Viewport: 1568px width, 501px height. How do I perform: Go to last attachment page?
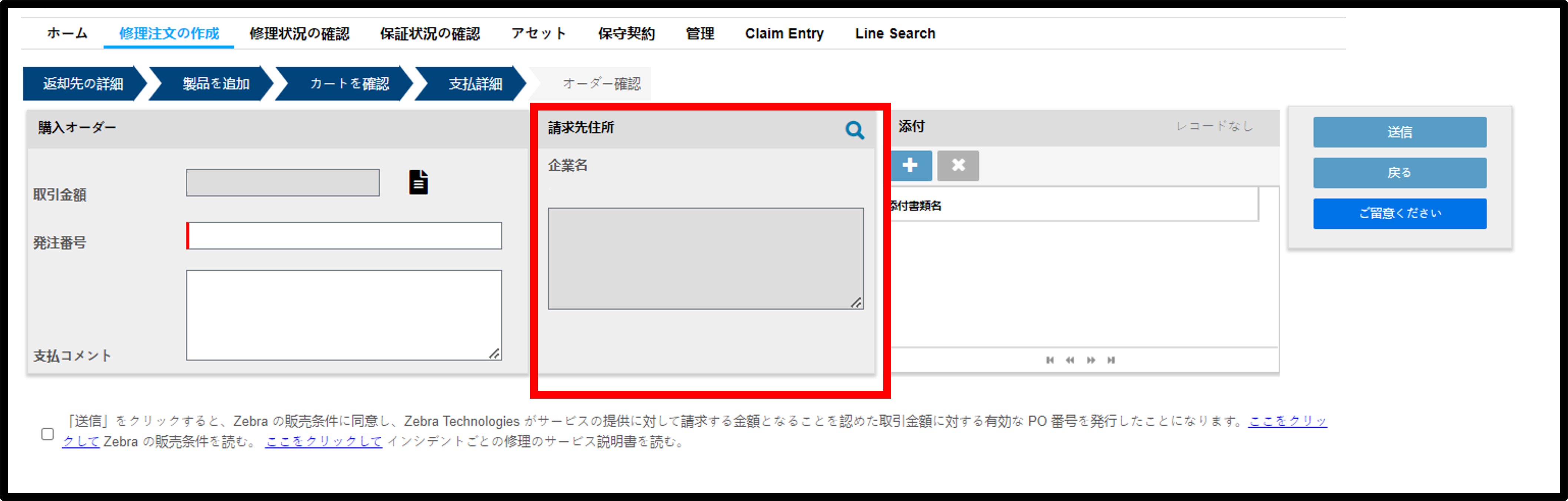point(1111,360)
